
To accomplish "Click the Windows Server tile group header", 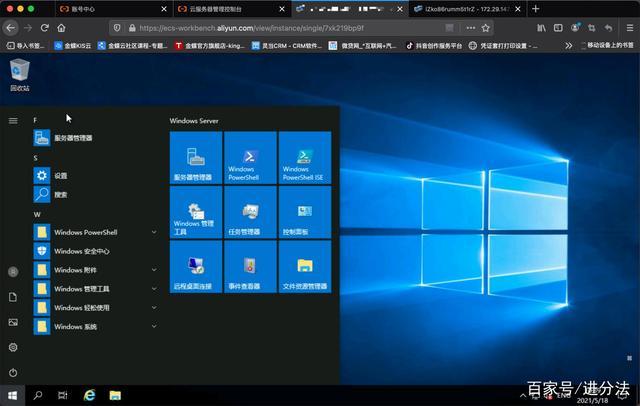I will coord(194,121).
